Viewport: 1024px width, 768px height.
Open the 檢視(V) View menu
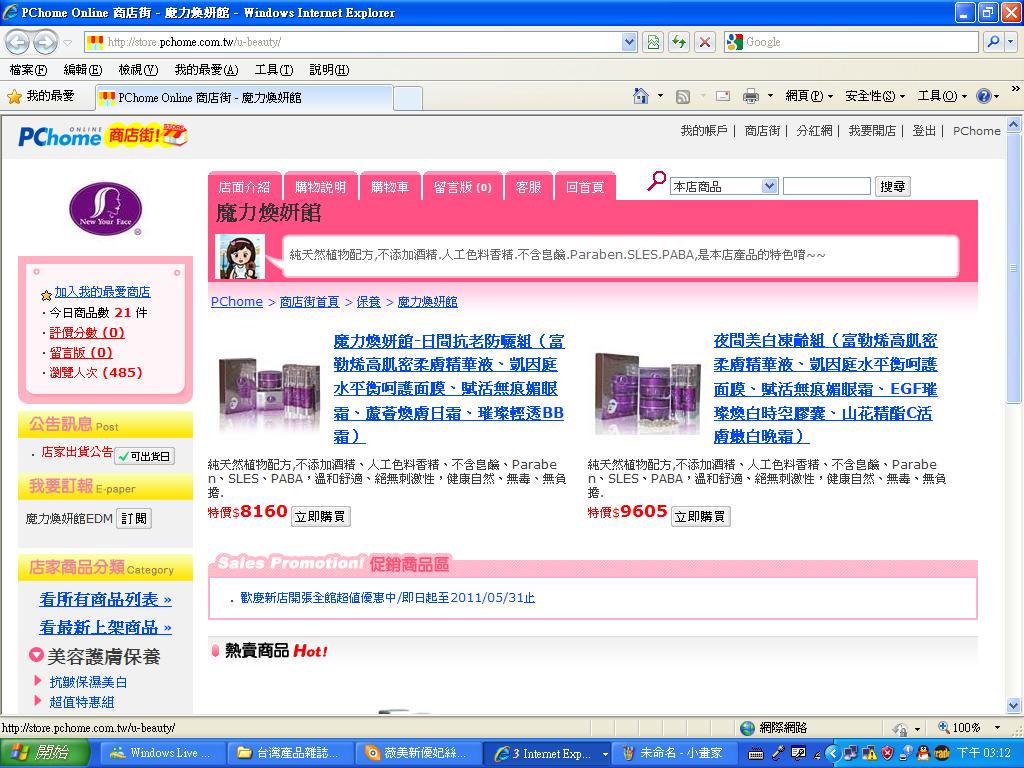(138, 70)
